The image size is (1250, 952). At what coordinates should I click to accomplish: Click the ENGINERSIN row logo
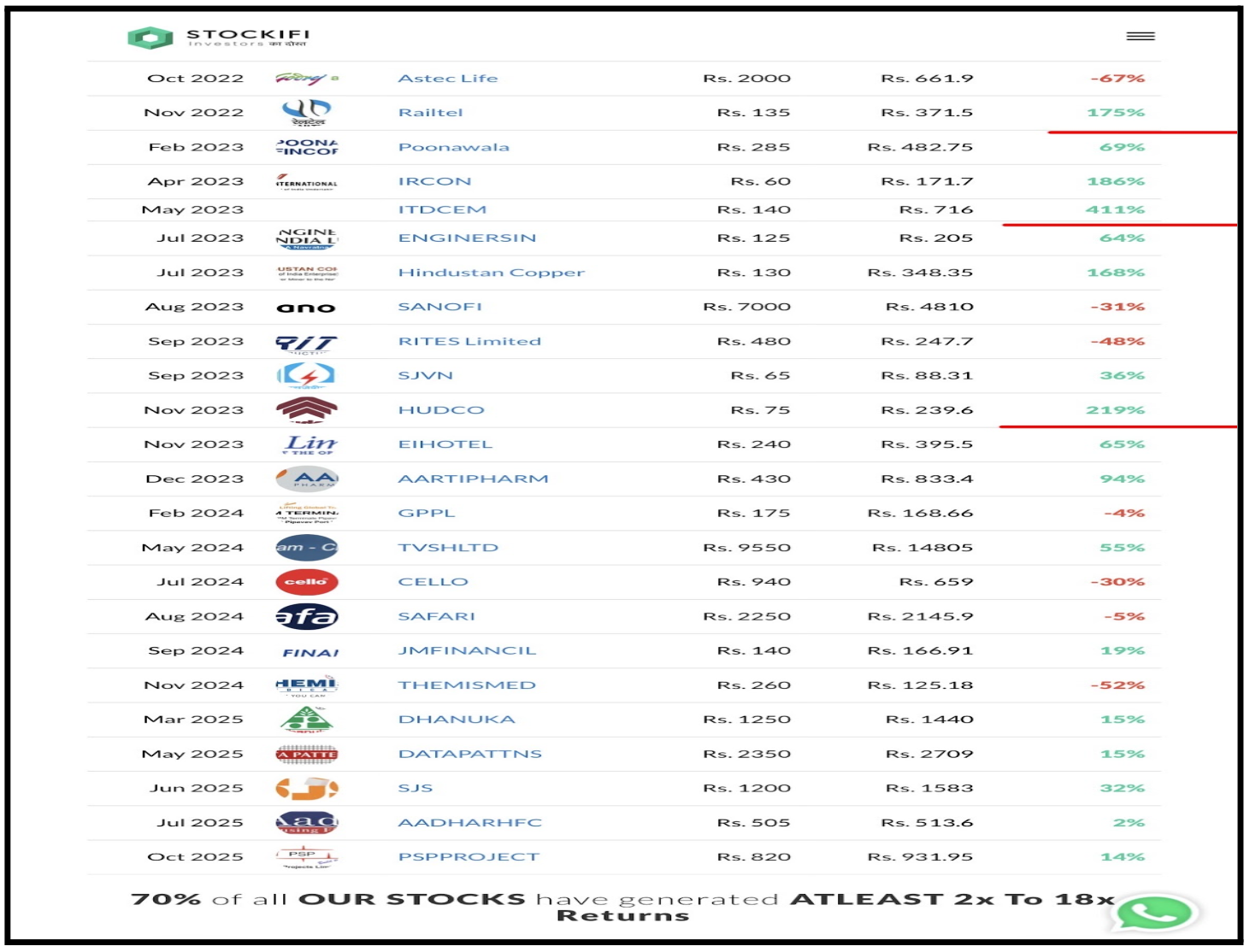tap(307, 238)
